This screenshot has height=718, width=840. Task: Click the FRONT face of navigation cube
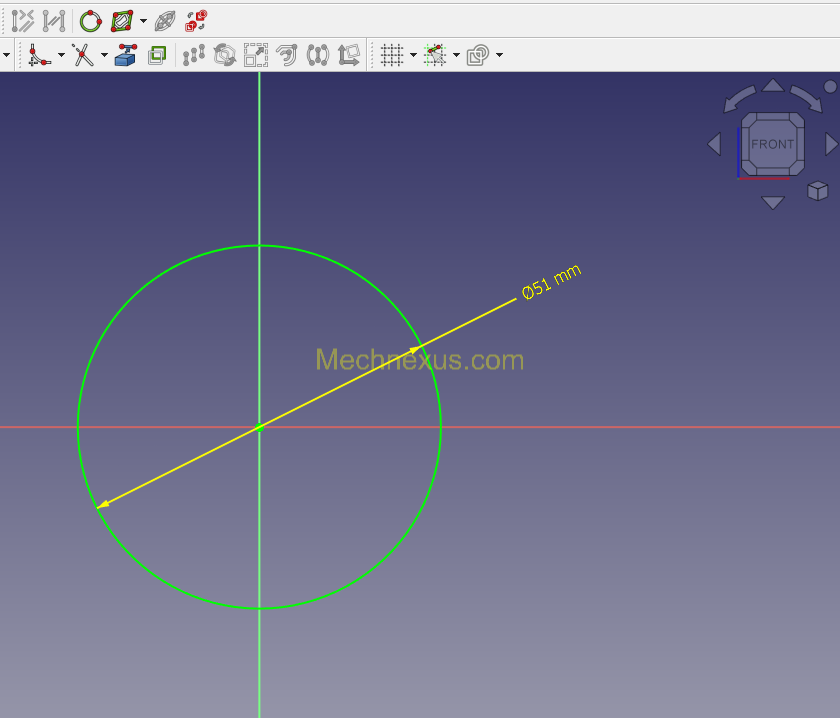point(772,144)
